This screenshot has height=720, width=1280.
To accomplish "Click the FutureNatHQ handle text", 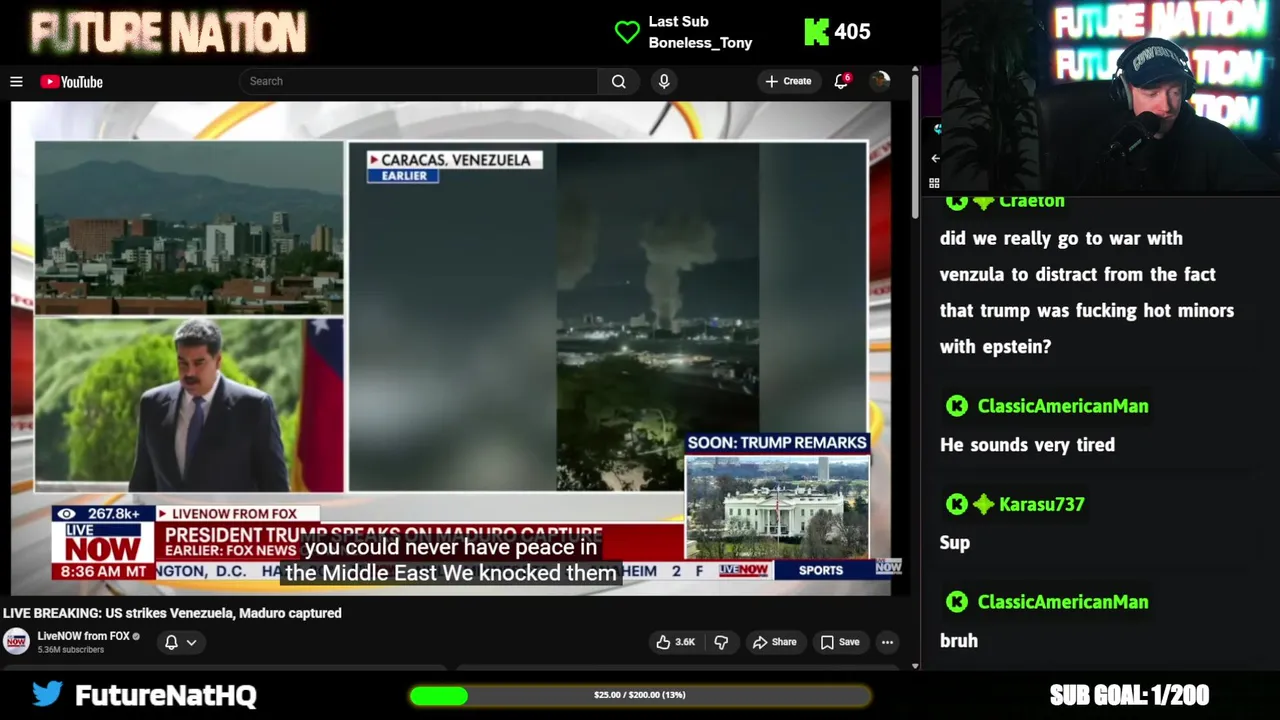I will [165, 695].
